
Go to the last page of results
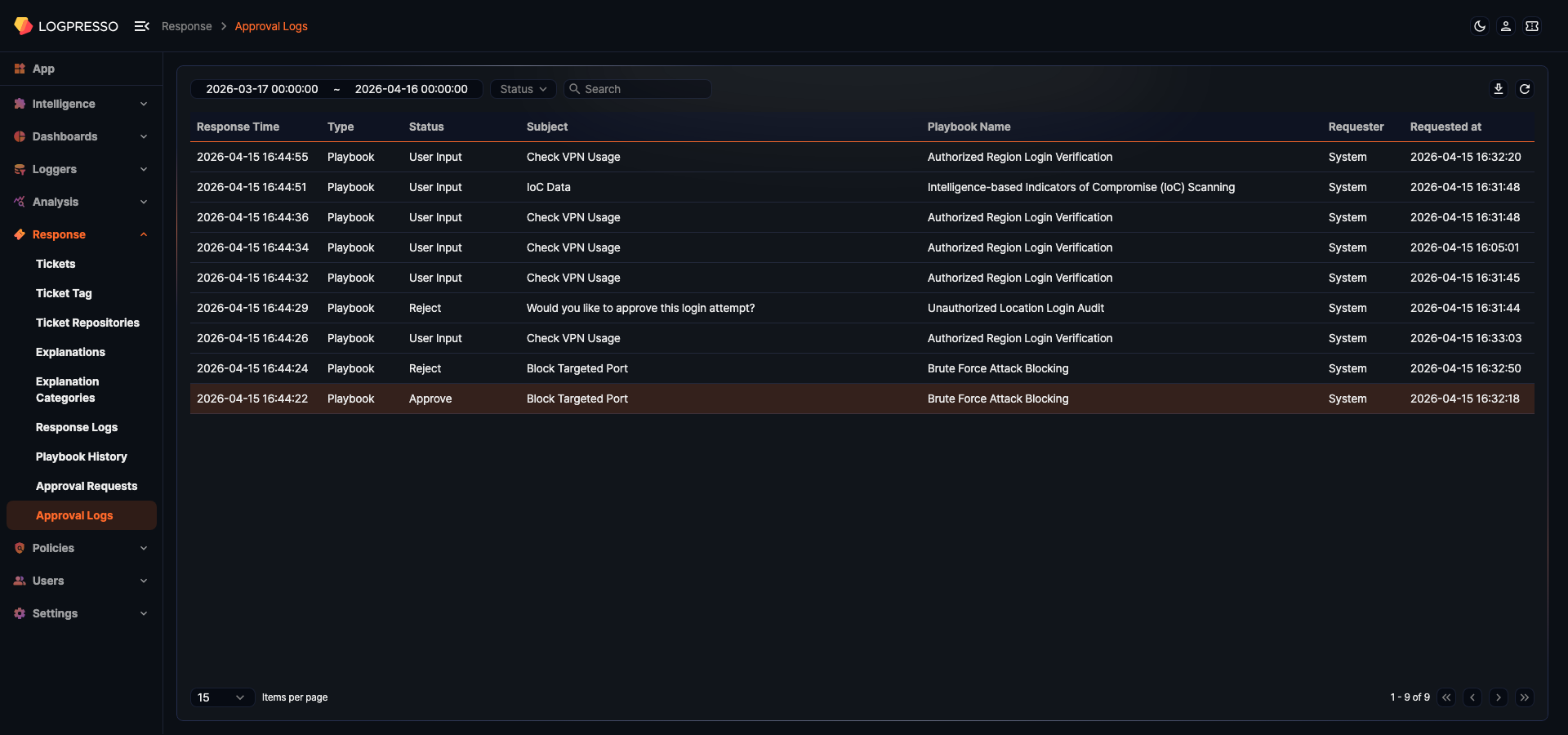click(x=1526, y=697)
